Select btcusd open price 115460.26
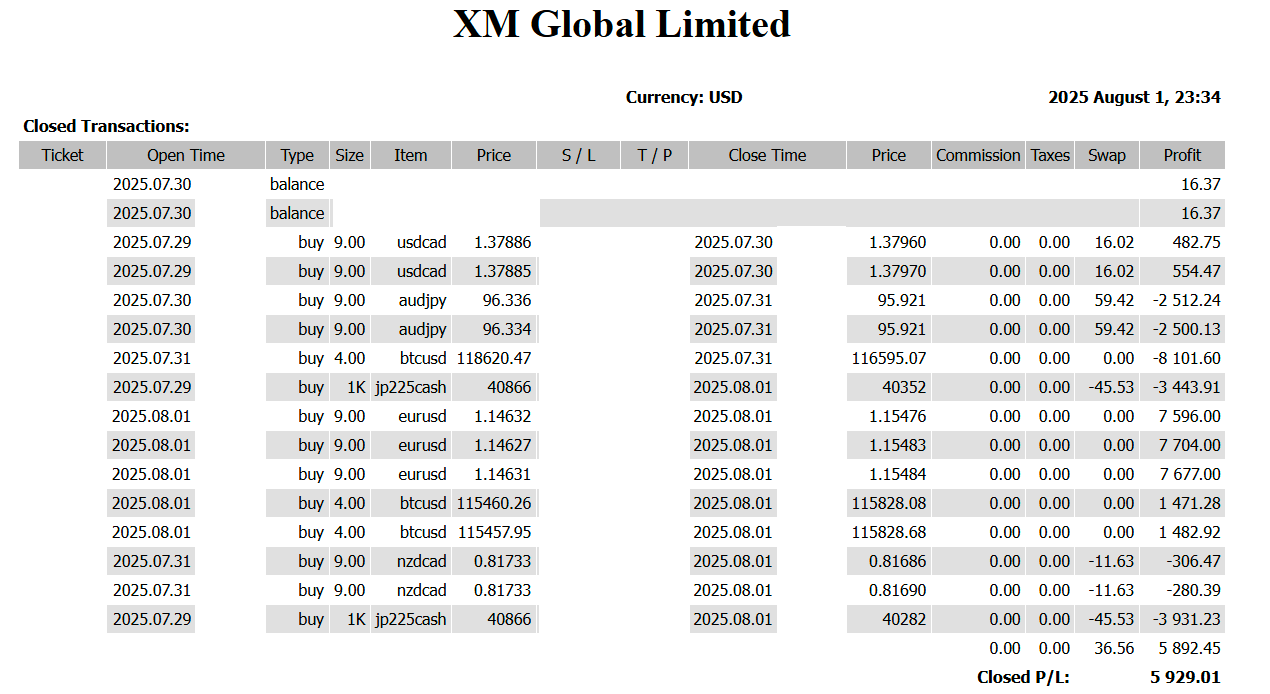Viewport: 1270px width, 694px height. click(494, 503)
